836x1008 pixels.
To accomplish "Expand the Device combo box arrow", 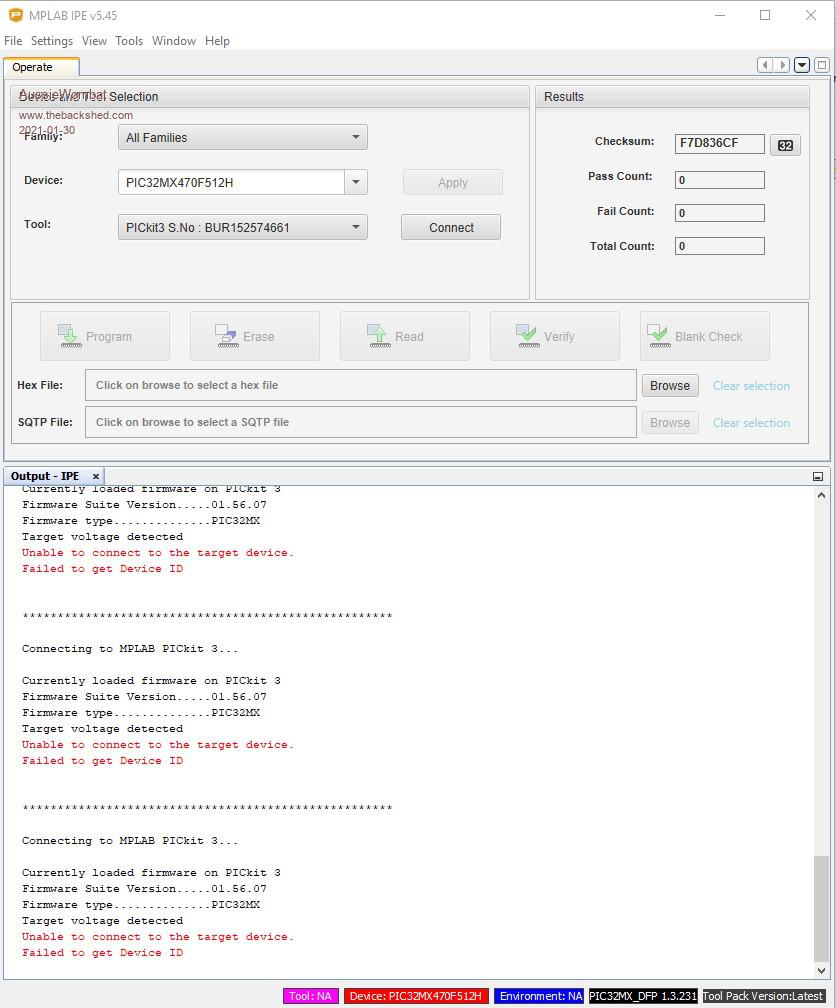I will pos(356,182).
